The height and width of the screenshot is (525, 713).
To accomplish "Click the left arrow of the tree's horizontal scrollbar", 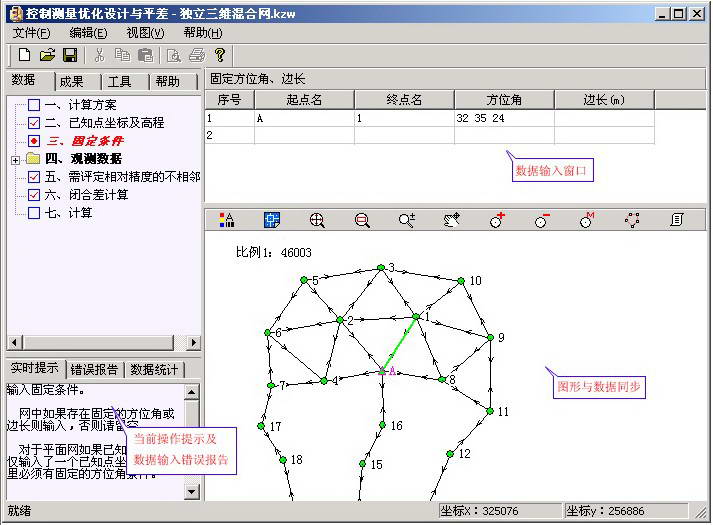I will (14, 342).
